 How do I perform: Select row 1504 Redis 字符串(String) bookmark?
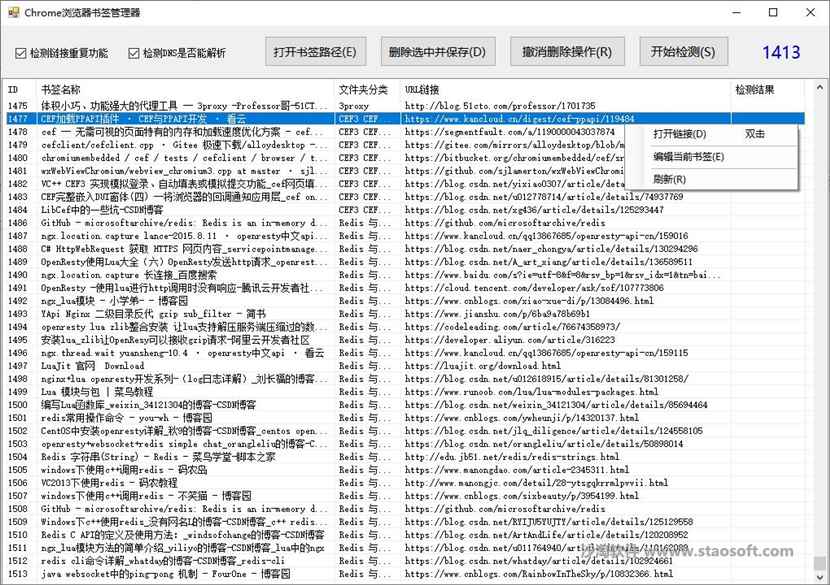pyautogui.click(x=404, y=457)
